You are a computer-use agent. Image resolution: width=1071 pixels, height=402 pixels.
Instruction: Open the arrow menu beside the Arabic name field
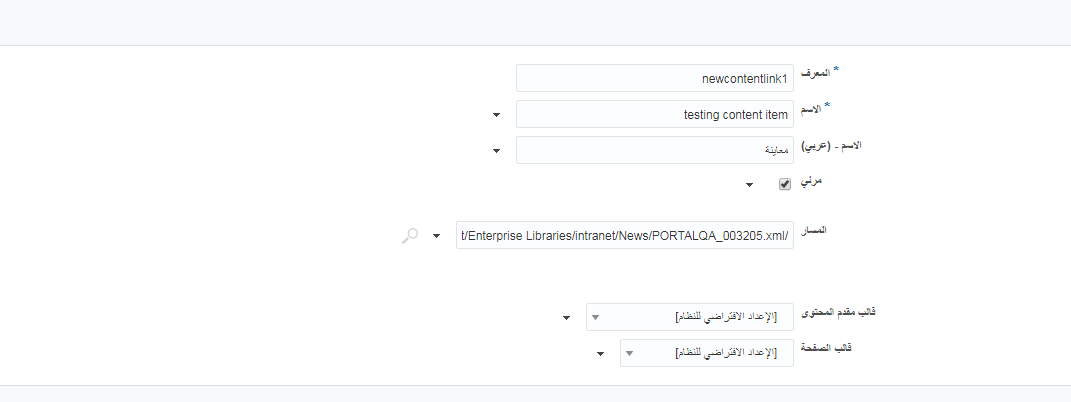pos(497,151)
